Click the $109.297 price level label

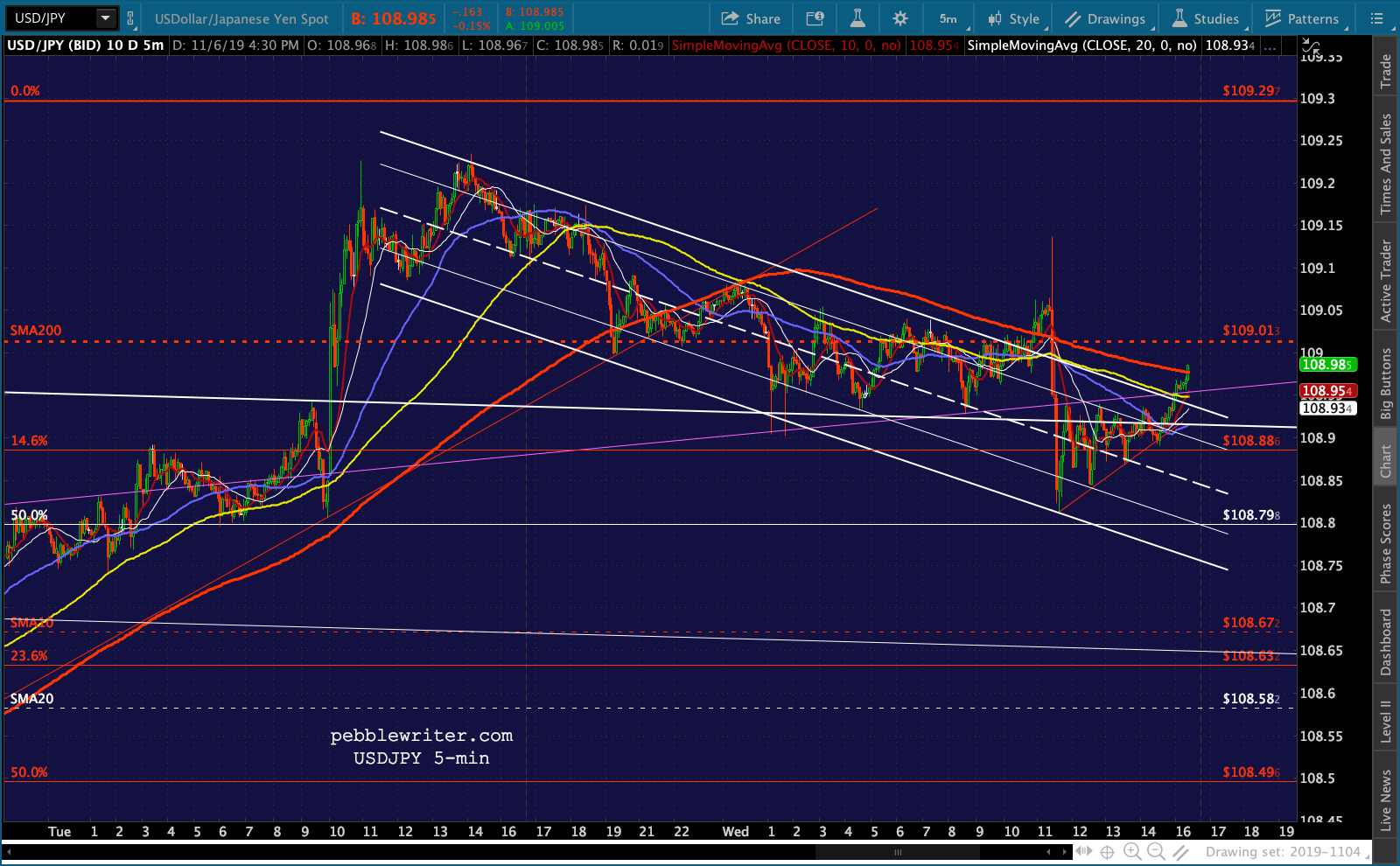click(x=1251, y=91)
